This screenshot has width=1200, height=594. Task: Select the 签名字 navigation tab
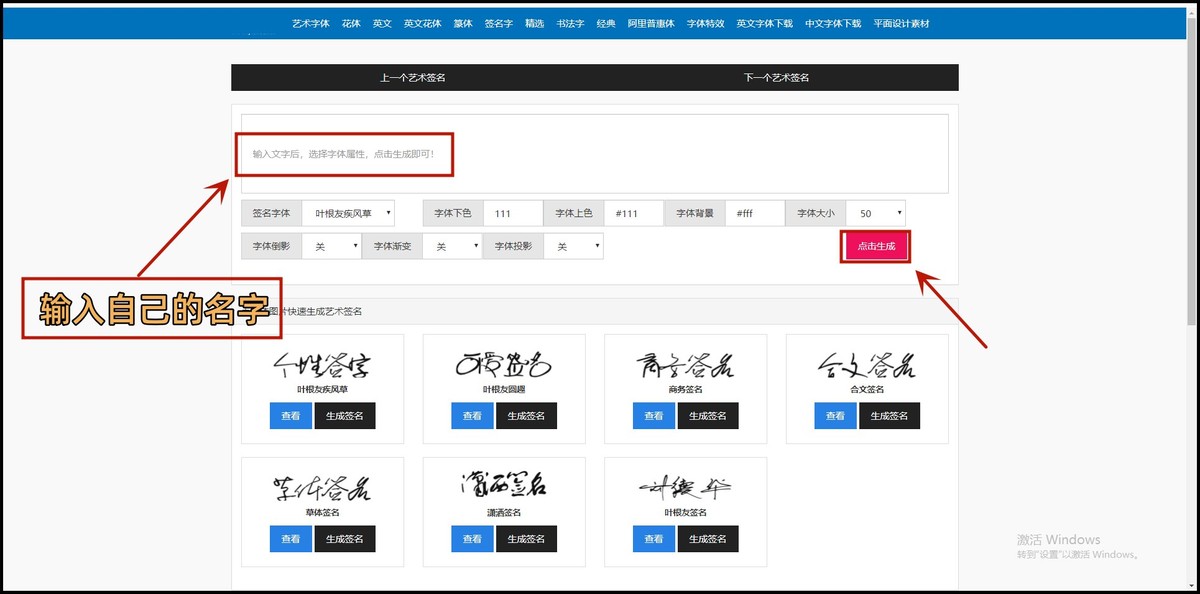(x=499, y=22)
